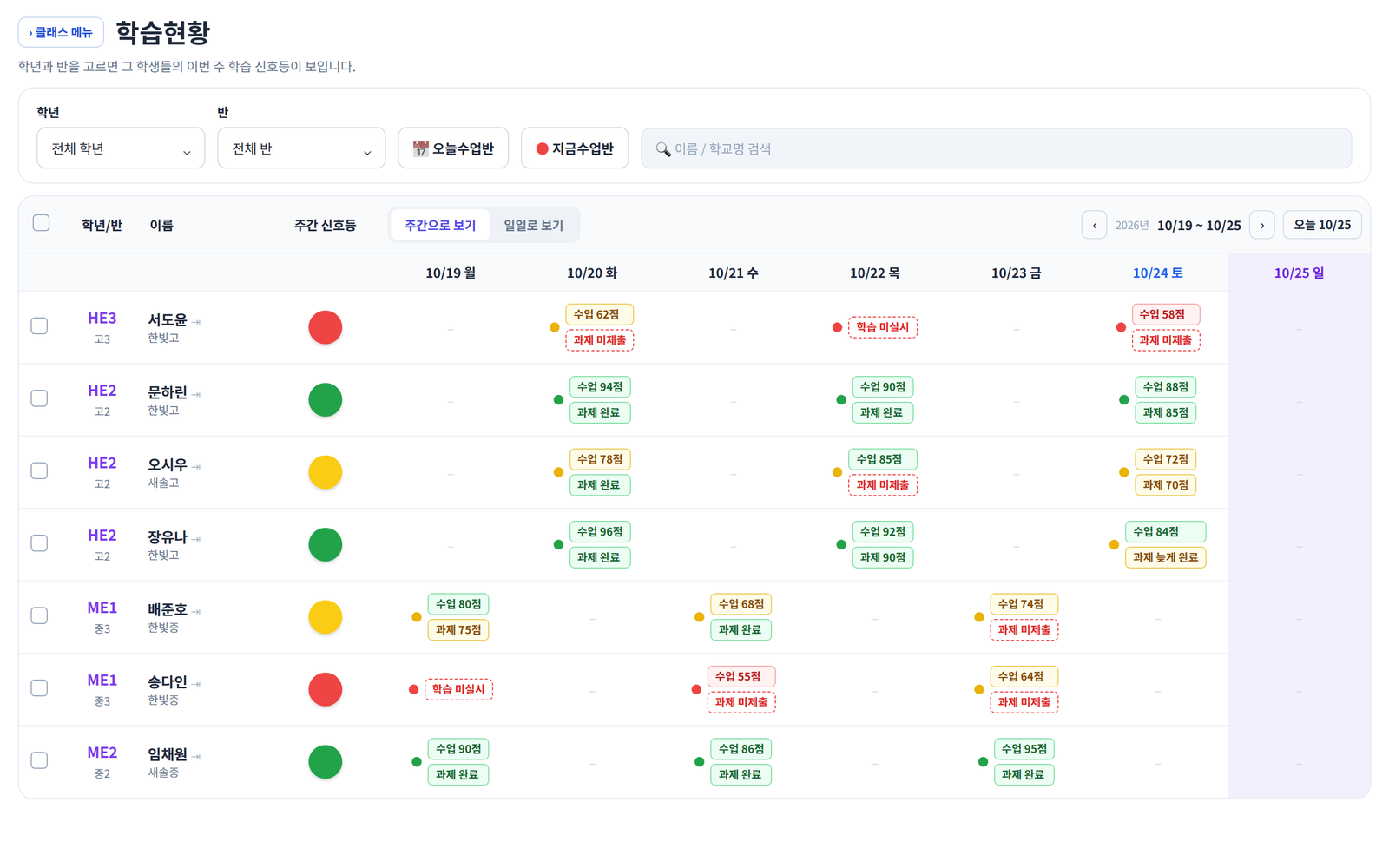Switch to 주간으로 보기 tab
Viewport: 1389px width, 868px height.
(440, 225)
